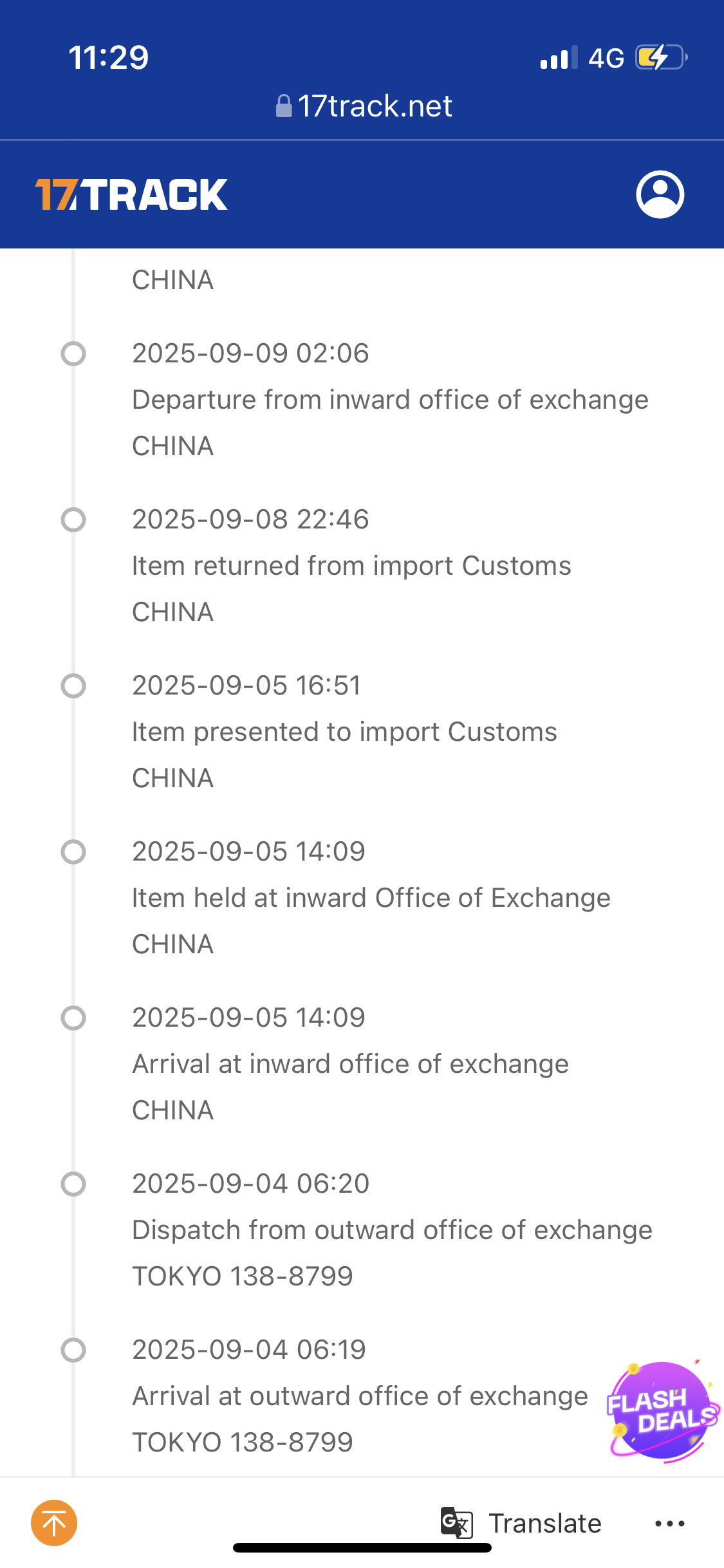
Task: Tap the 17TRACK logo
Action: [131, 194]
